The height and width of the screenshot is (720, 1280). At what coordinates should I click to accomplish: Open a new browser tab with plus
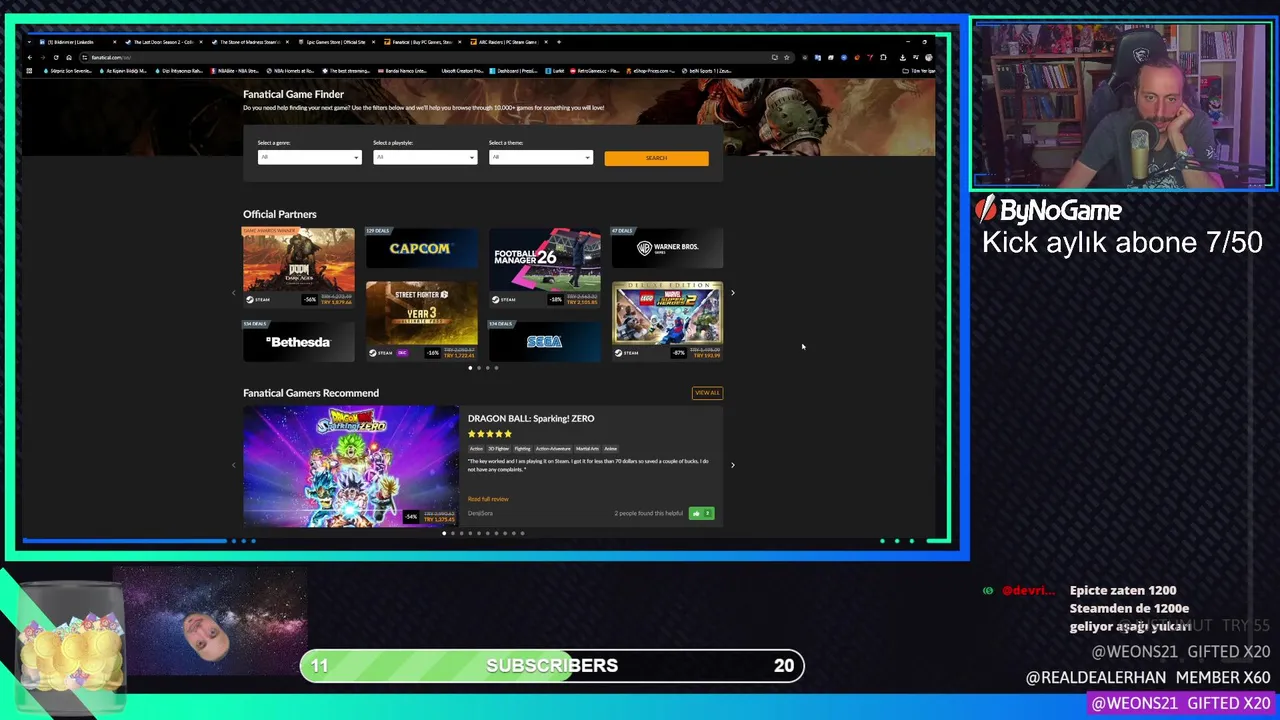559,42
